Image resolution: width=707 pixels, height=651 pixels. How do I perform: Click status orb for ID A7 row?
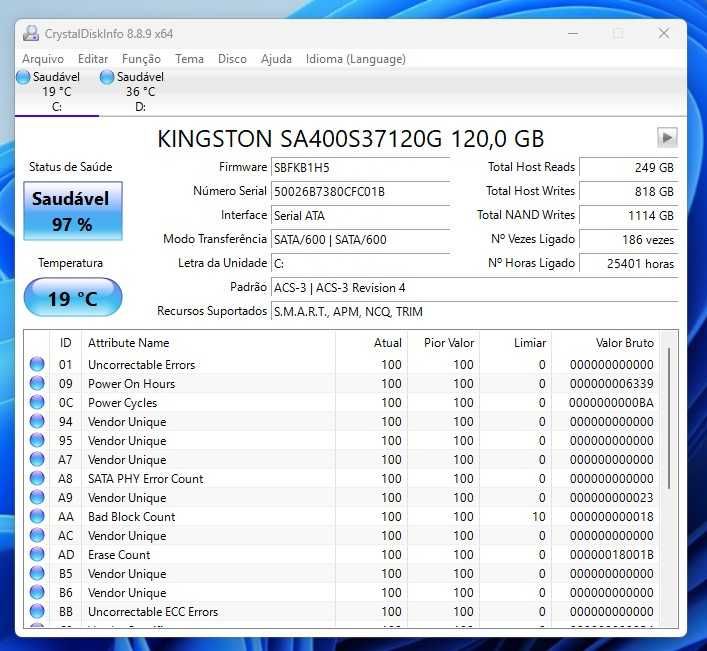click(x=37, y=459)
